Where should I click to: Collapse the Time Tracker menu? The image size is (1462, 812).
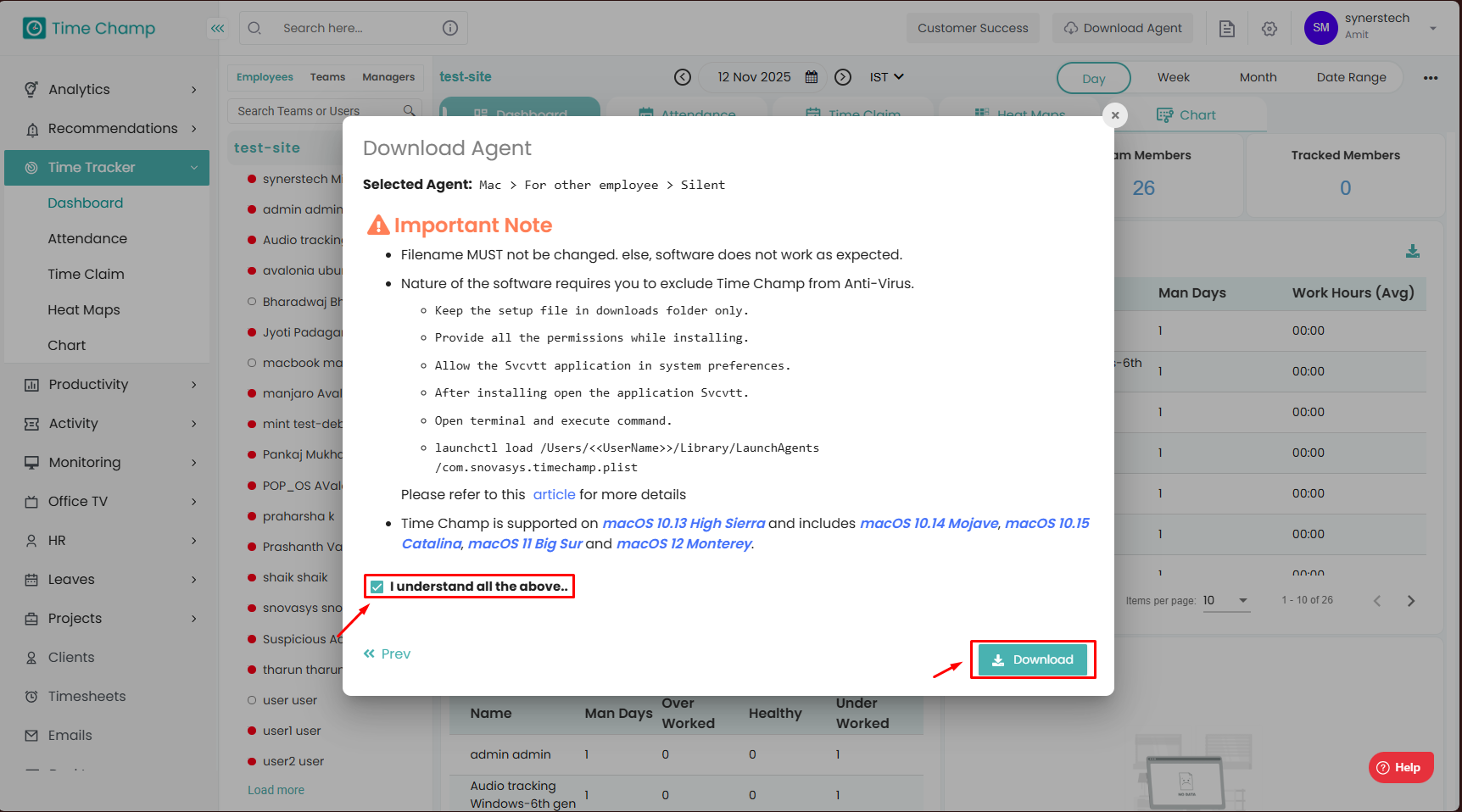pyautogui.click(x=194, y=168)
